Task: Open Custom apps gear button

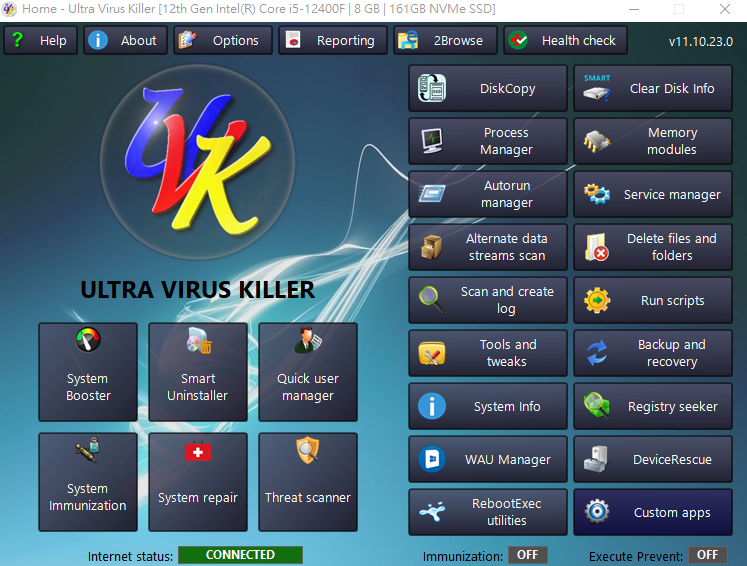Action: pos(653,513)
